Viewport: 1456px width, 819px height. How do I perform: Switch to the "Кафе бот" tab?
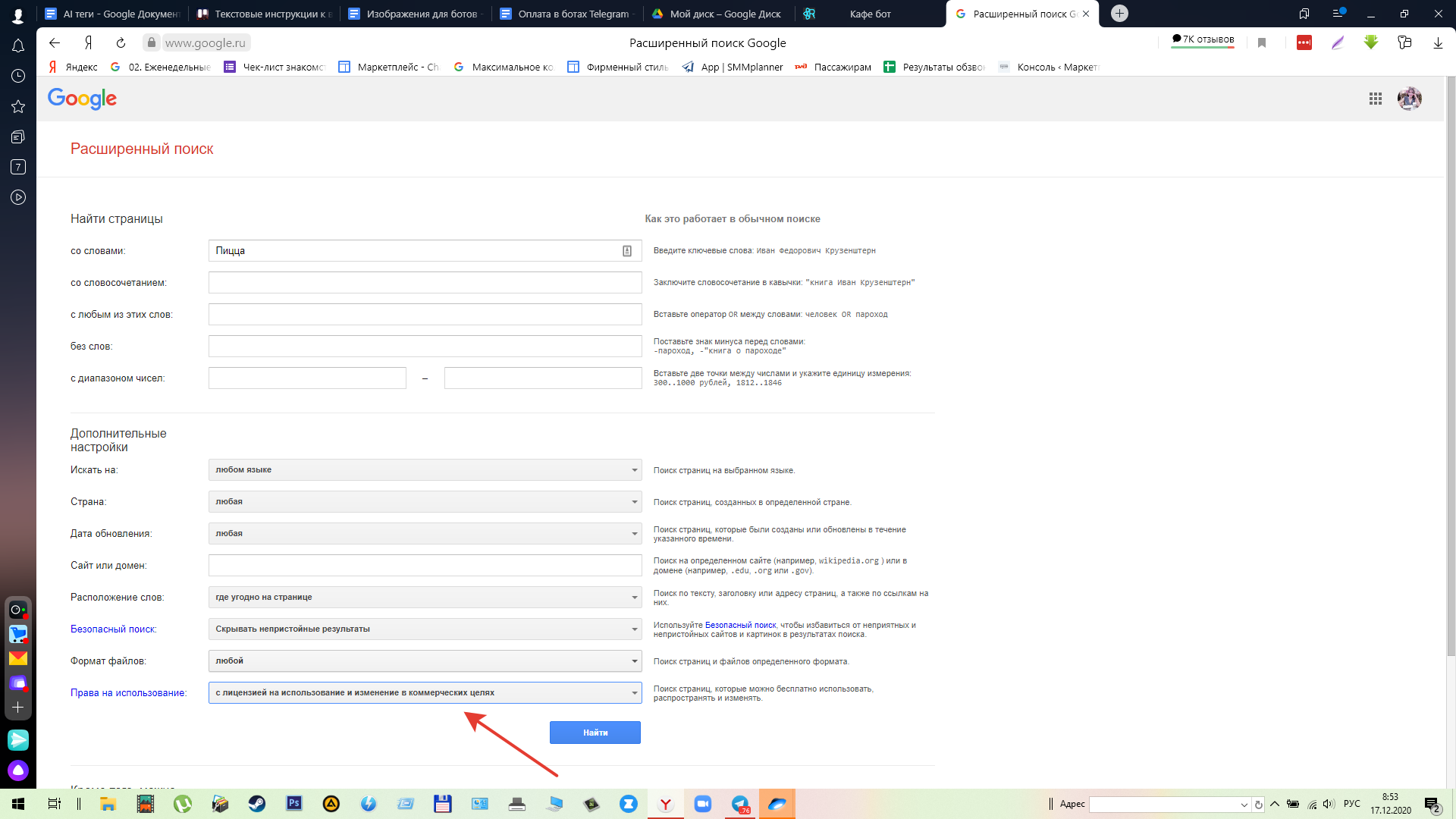870,14
